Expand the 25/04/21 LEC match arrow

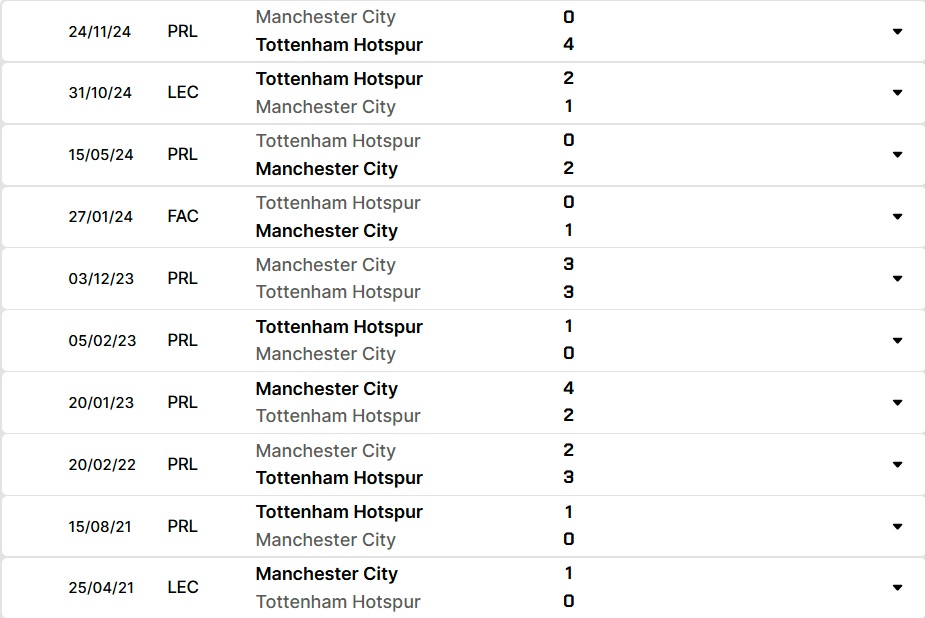897,587
